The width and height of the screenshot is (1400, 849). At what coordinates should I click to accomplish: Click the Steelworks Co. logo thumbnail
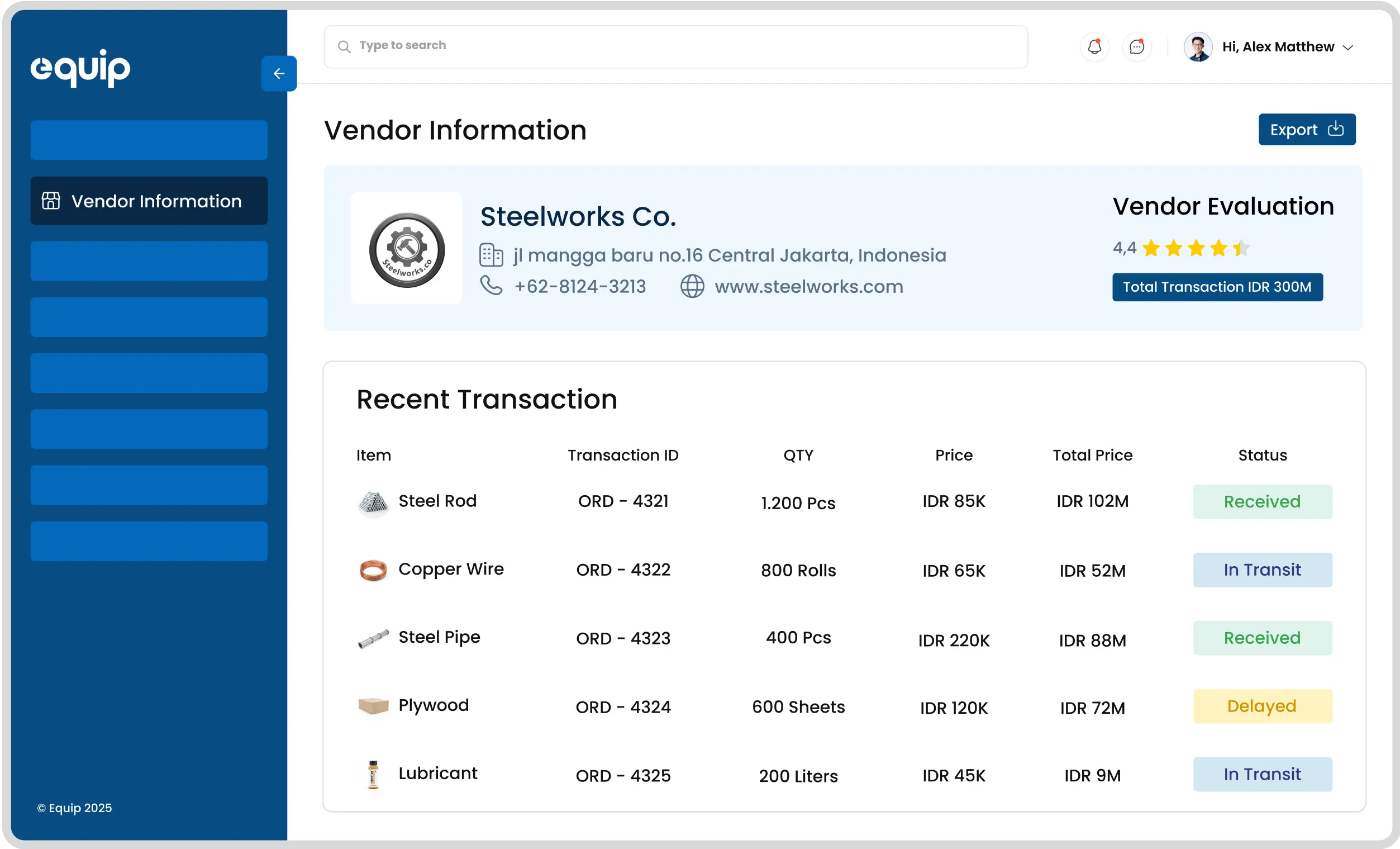(x=406, y=248)
